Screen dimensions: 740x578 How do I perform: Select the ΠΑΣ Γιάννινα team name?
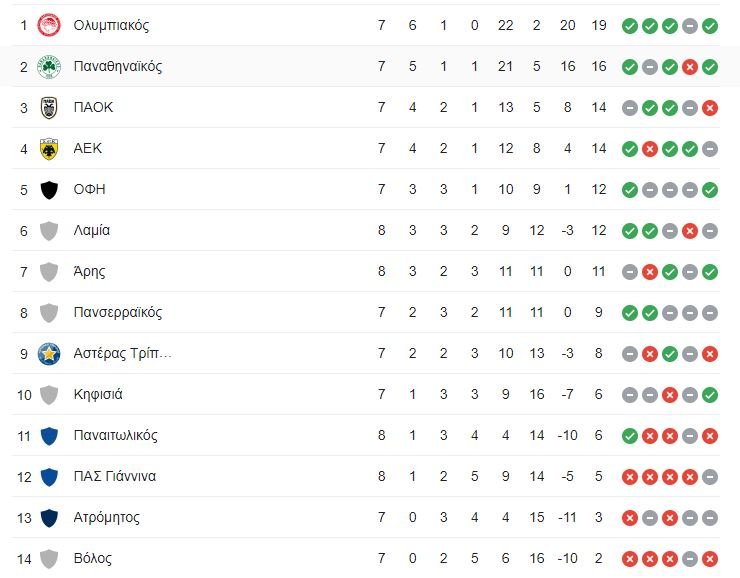tap(114, 476)
